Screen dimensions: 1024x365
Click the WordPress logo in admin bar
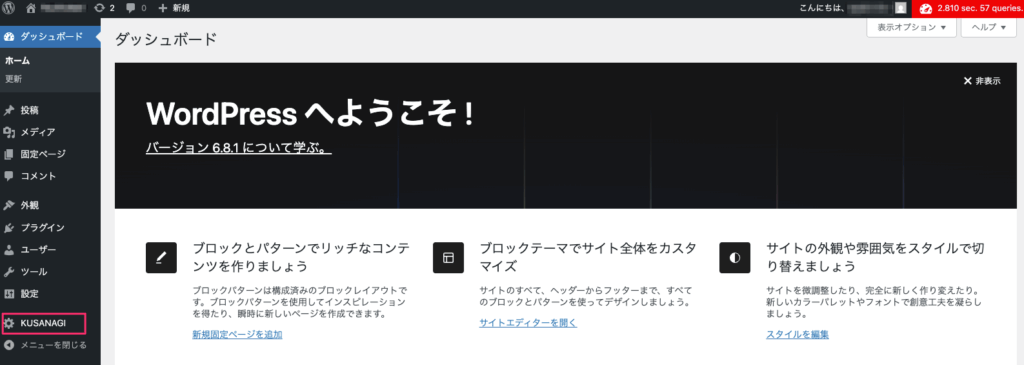(x=9, y=8)
